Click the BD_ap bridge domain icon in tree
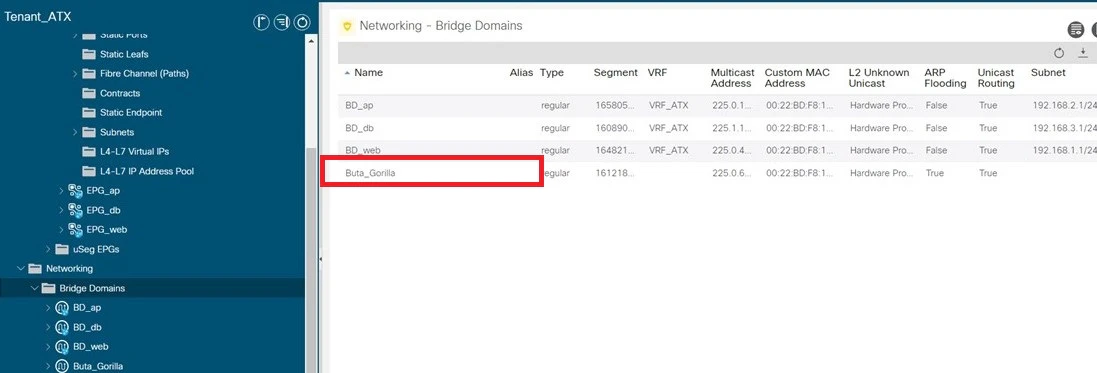Image resolution: width=1097 pixels, height=373 pixels. click(62, 308)
